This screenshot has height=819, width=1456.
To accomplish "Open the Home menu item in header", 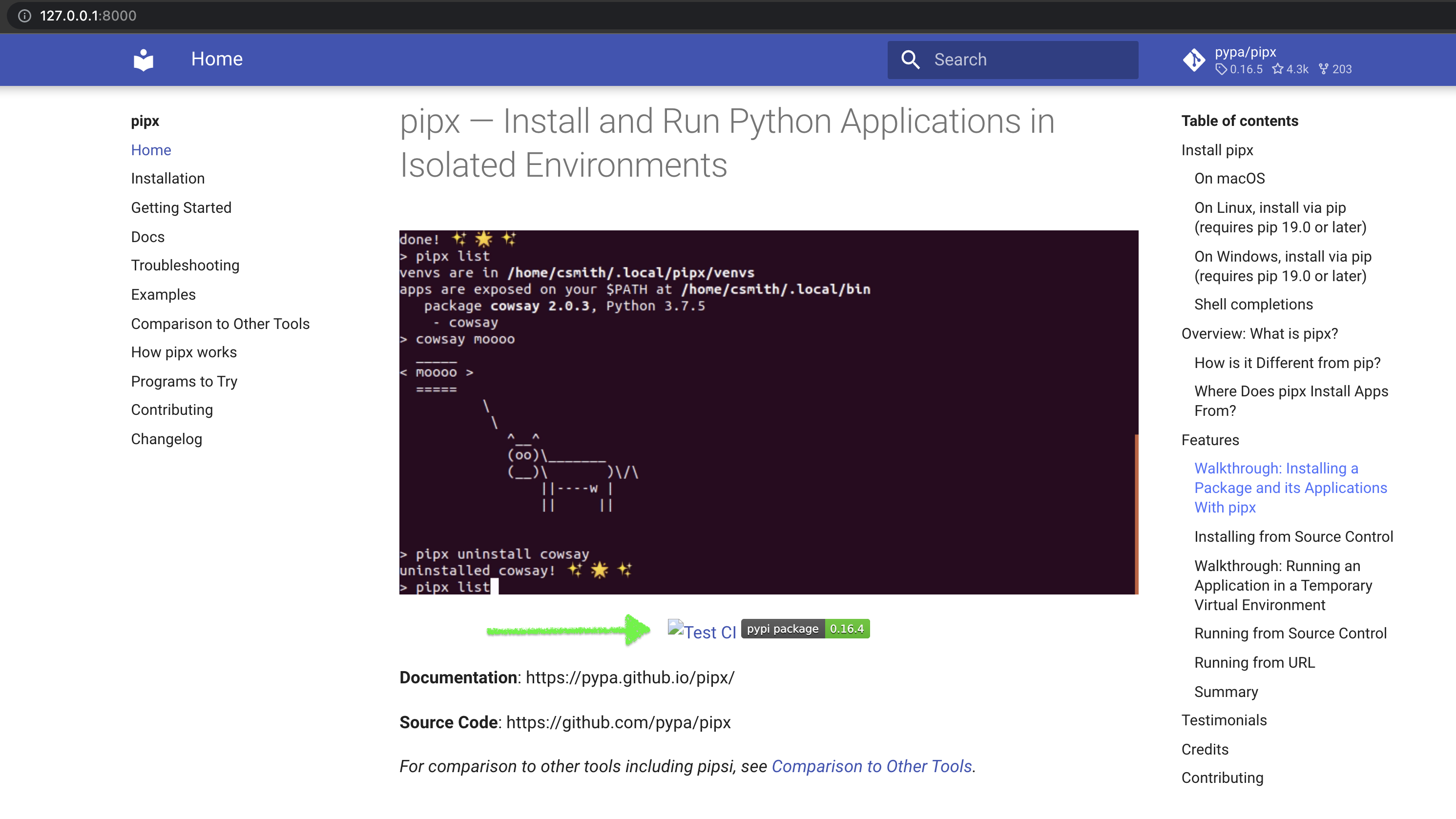I will pos(216,59).
